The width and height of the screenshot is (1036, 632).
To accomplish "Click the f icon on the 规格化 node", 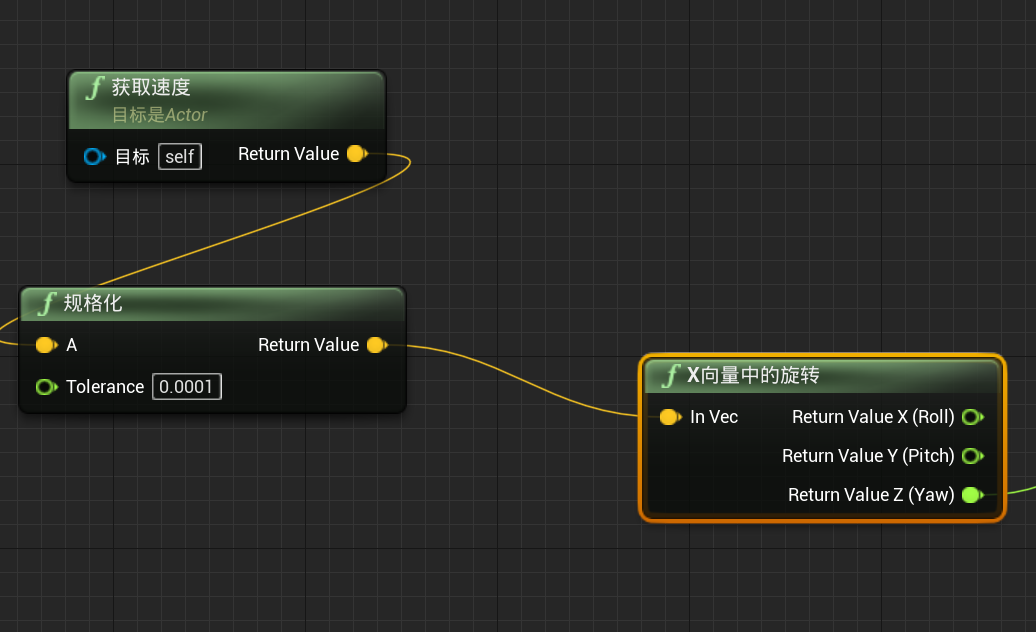I will pyautogui.click(x=46, y=305).
